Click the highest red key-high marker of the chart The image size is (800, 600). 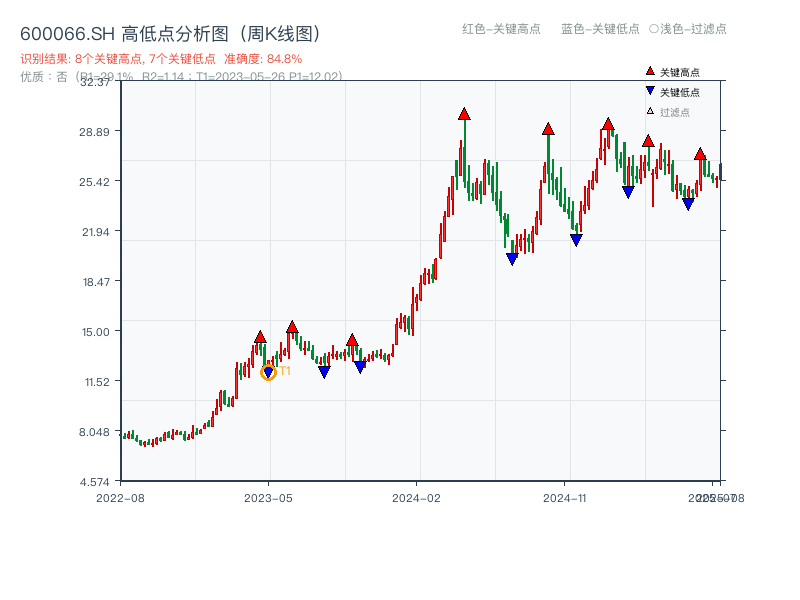point(464,114)
